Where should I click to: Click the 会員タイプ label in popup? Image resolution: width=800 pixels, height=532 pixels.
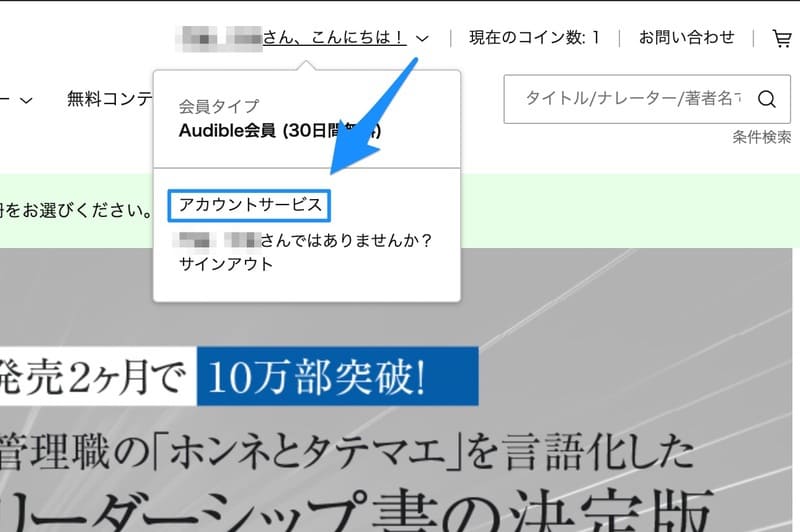coord(218,106)
